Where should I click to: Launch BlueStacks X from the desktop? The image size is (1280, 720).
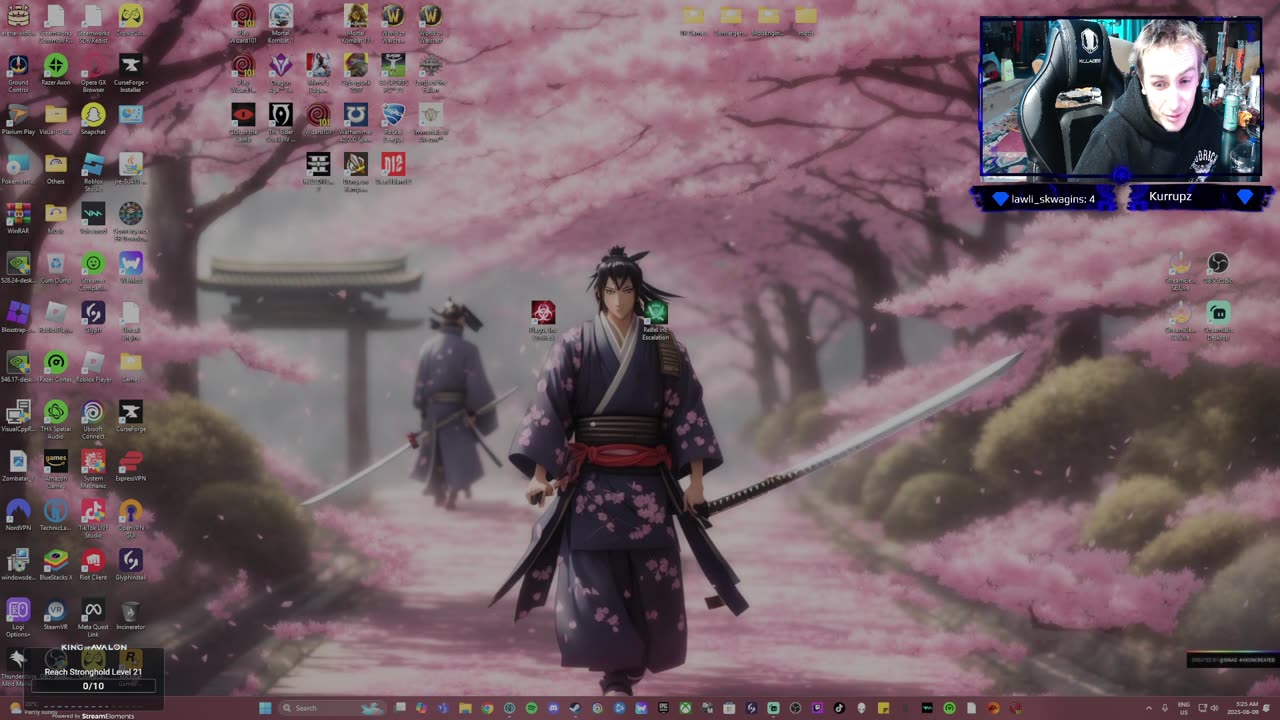pyautogui.click(x=56, y=565)
